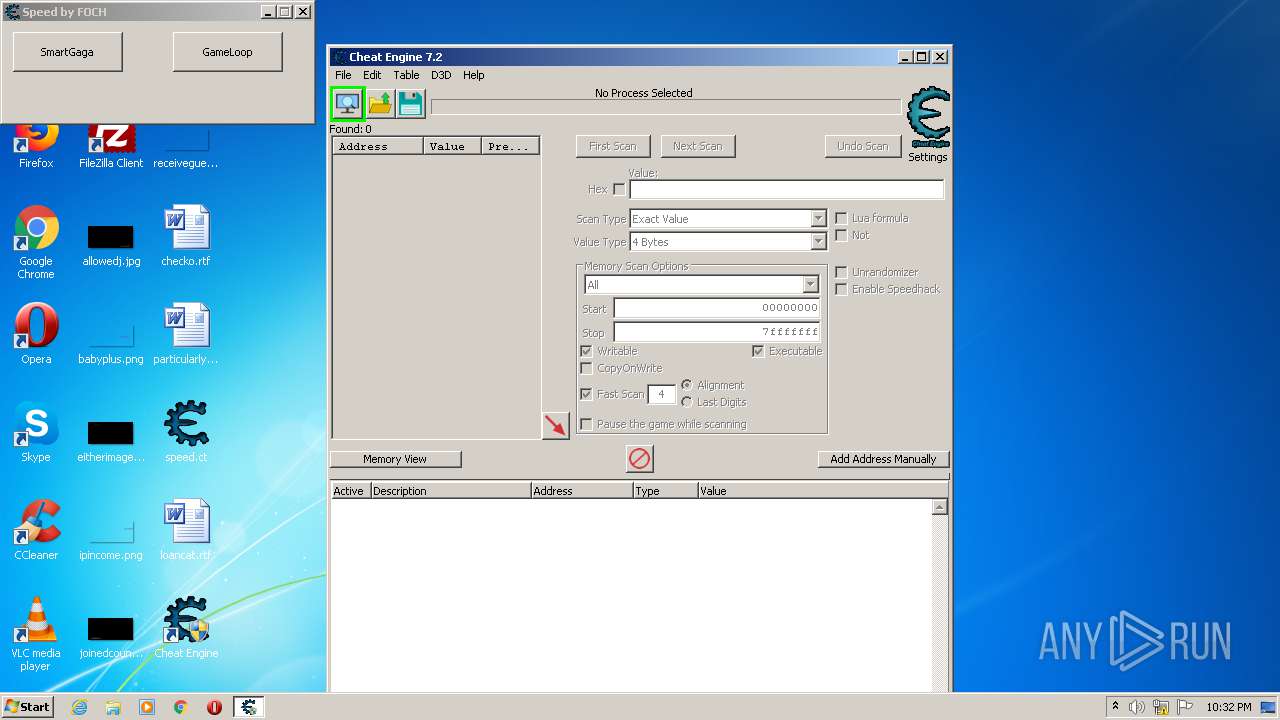The image size is (1280, 720).
Task: Click media player taskbar icon
Action: coord(147,707)
